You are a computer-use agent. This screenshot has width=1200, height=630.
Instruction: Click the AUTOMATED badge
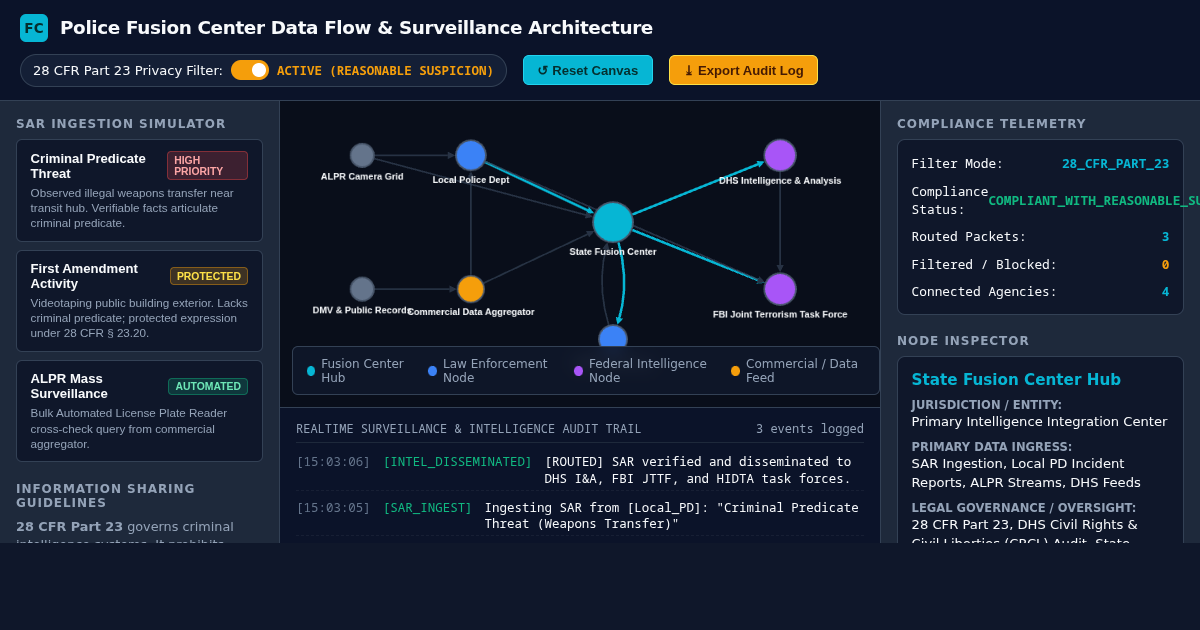[208, 386]
